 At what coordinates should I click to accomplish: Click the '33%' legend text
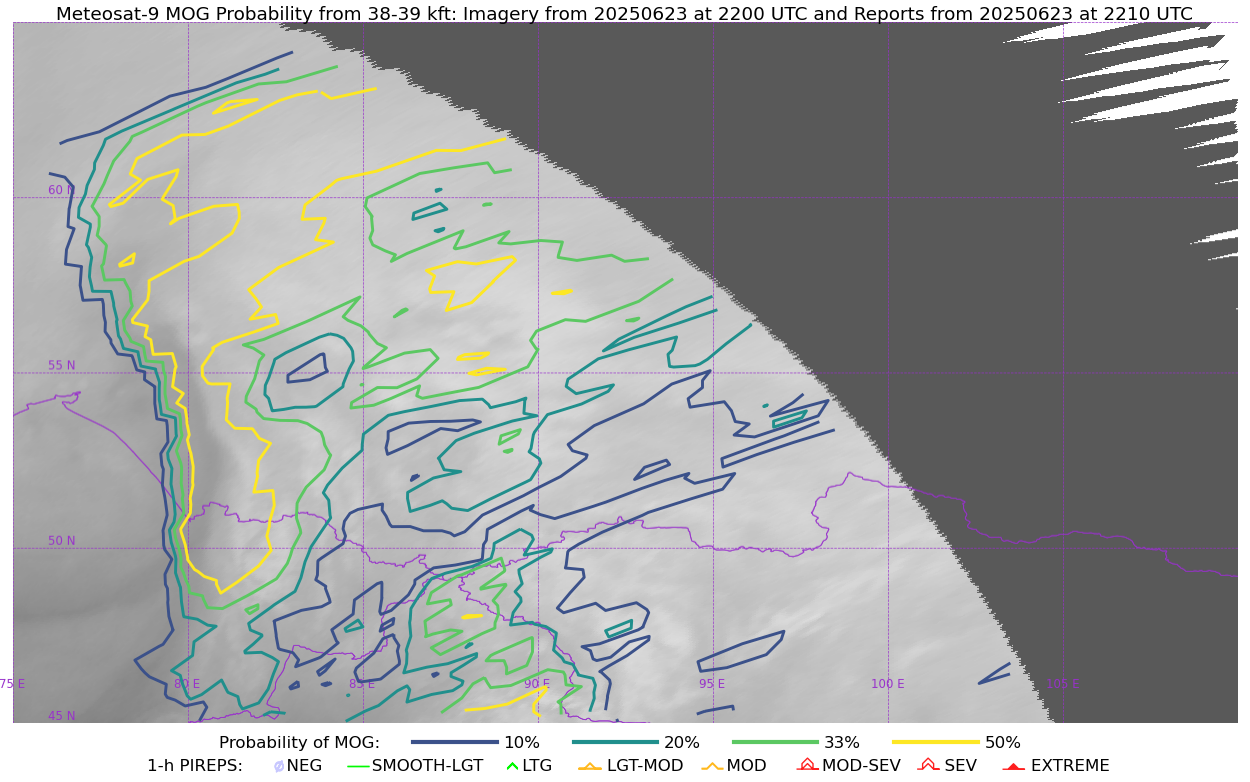click(x=842, y=743)
